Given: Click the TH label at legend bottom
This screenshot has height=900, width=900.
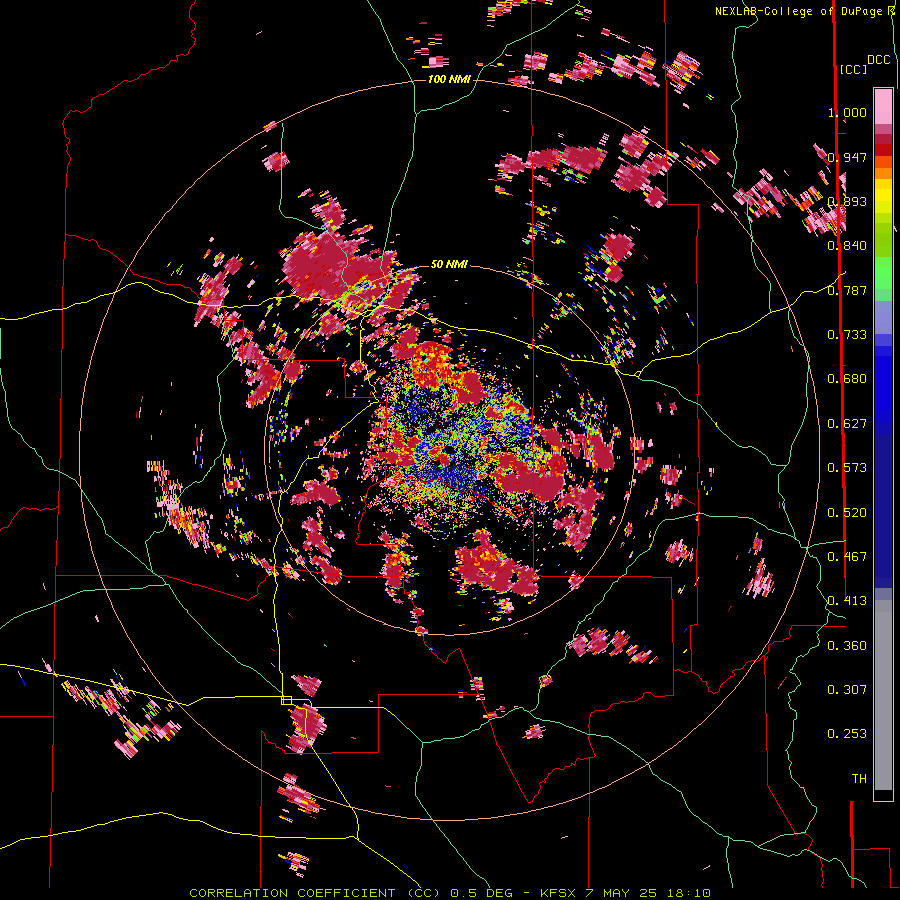Looking at the screenshot, I should point(859,778).
